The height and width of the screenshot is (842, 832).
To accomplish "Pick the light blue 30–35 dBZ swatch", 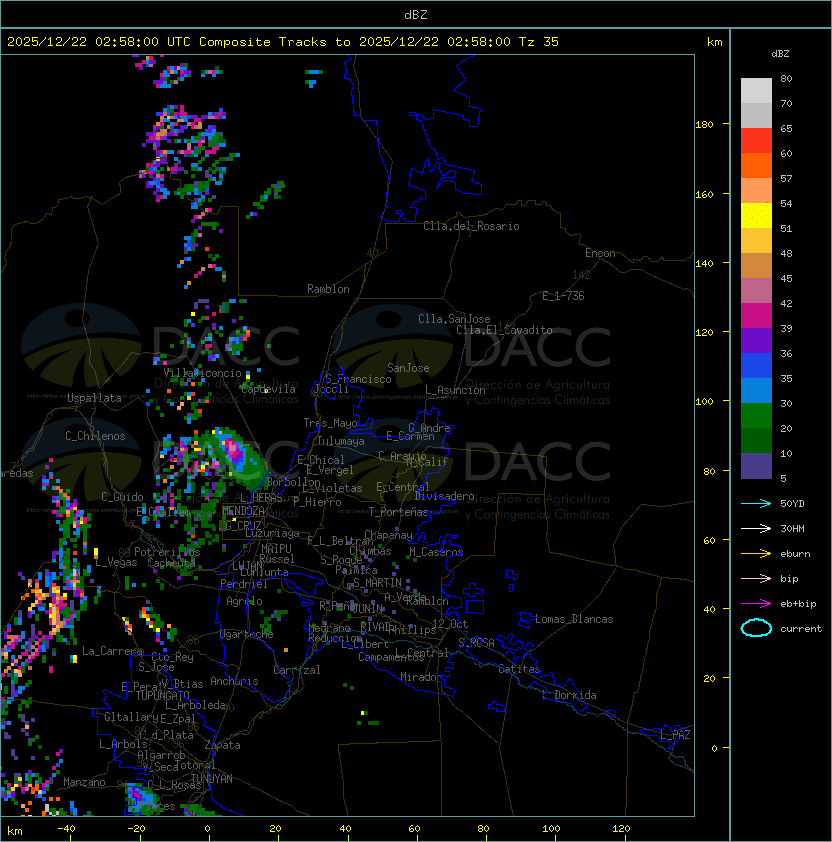I will (x=756, y=390).
